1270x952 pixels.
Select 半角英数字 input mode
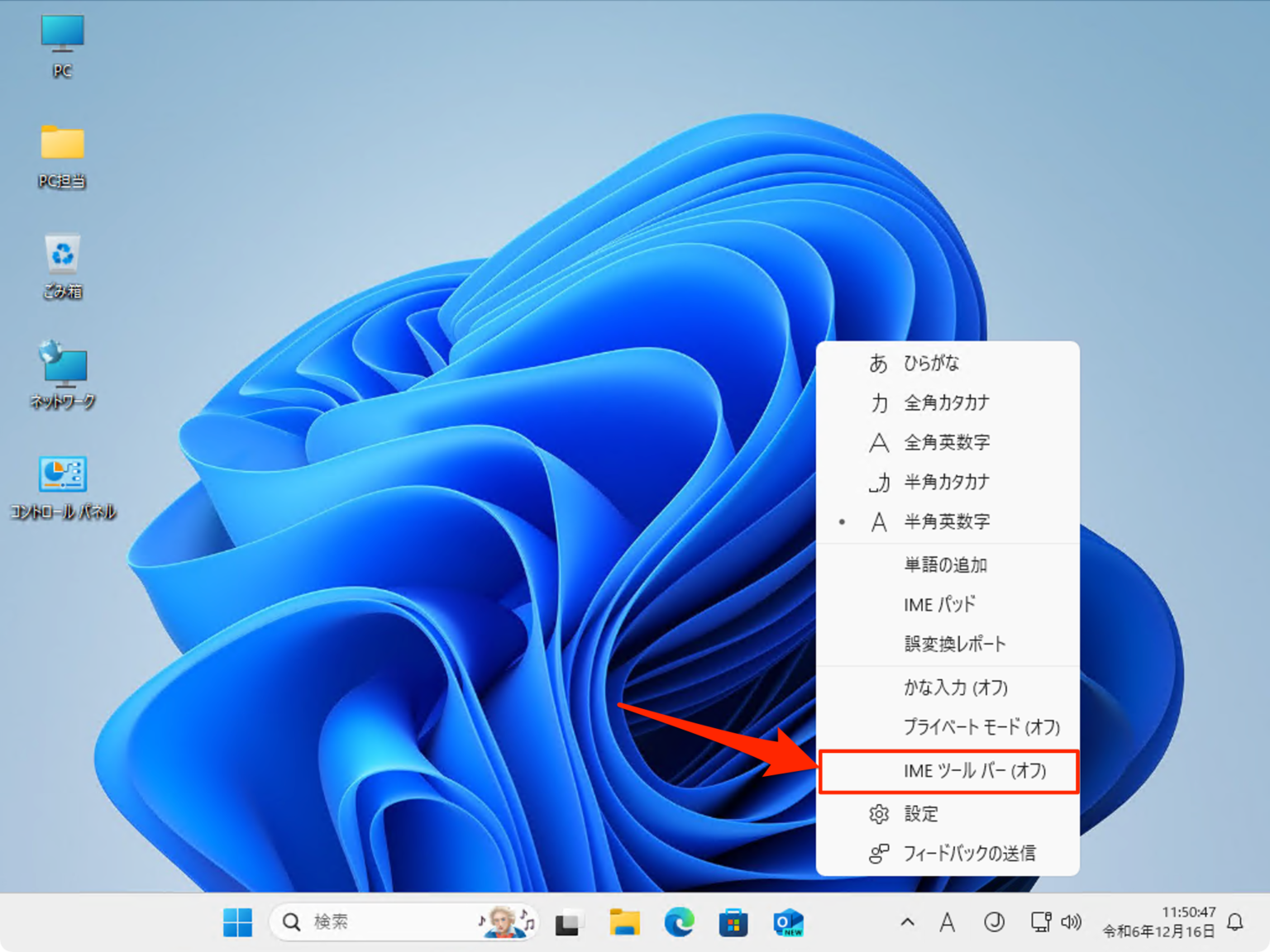[948, 521]
